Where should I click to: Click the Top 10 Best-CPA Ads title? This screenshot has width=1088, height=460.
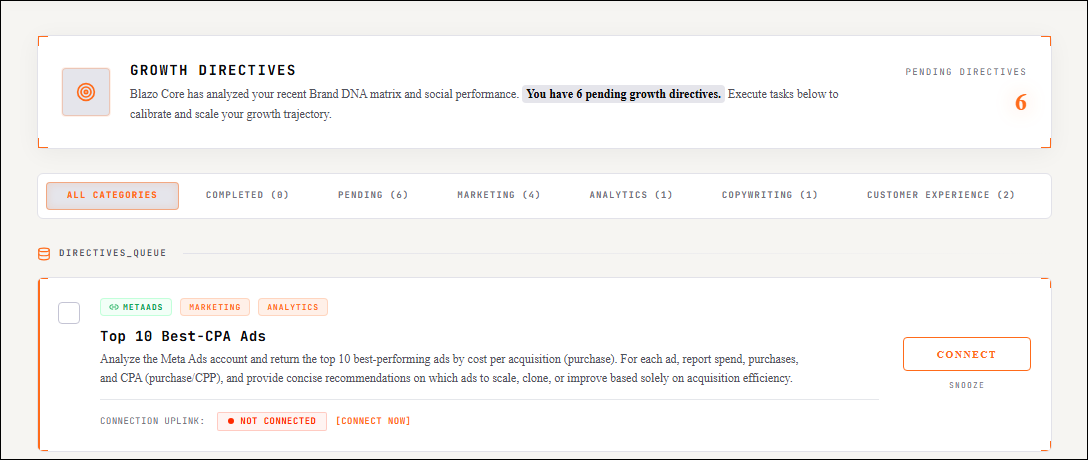click(183, 337)
